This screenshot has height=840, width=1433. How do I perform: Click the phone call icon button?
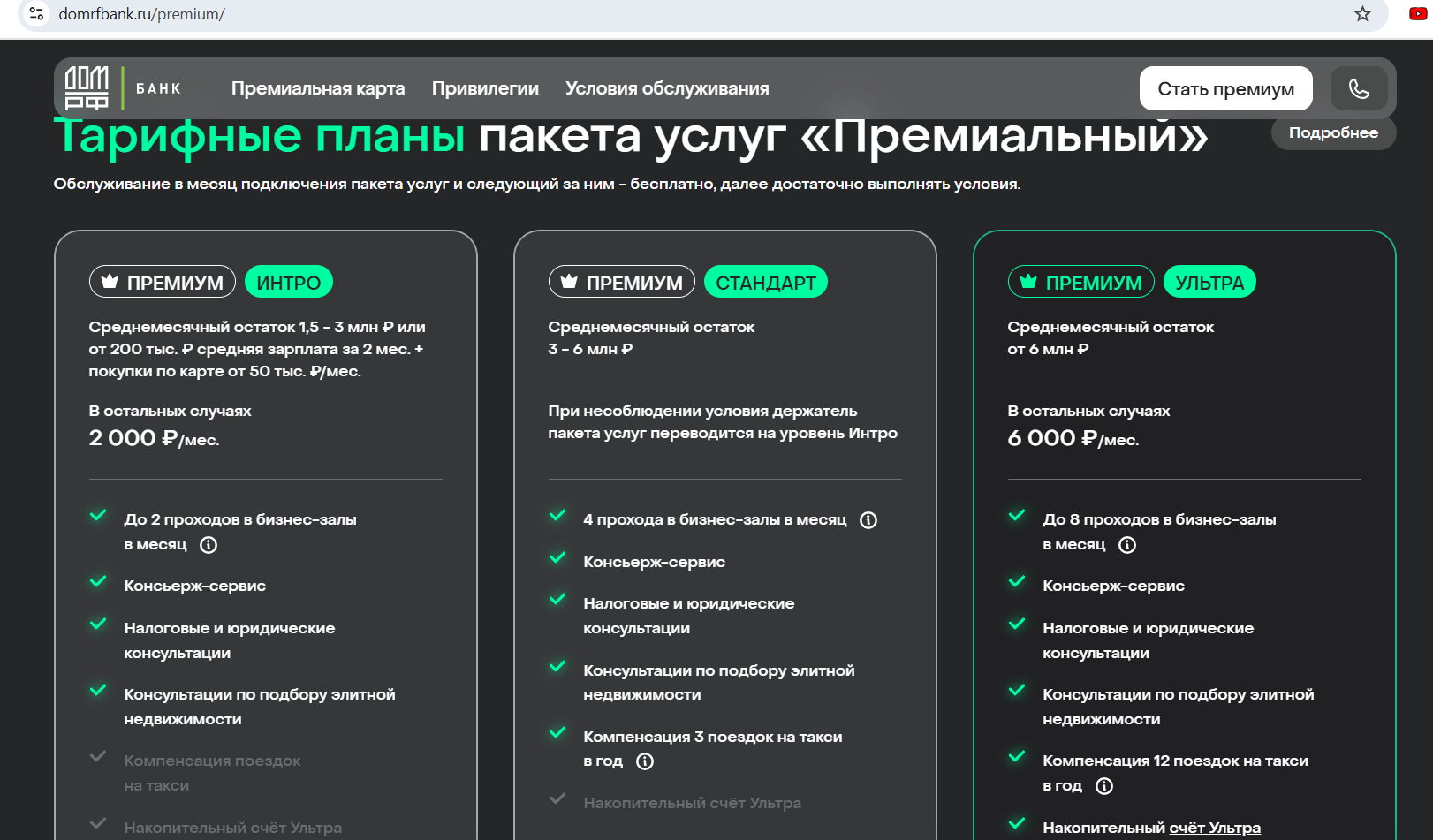[x=1359, y=88]
